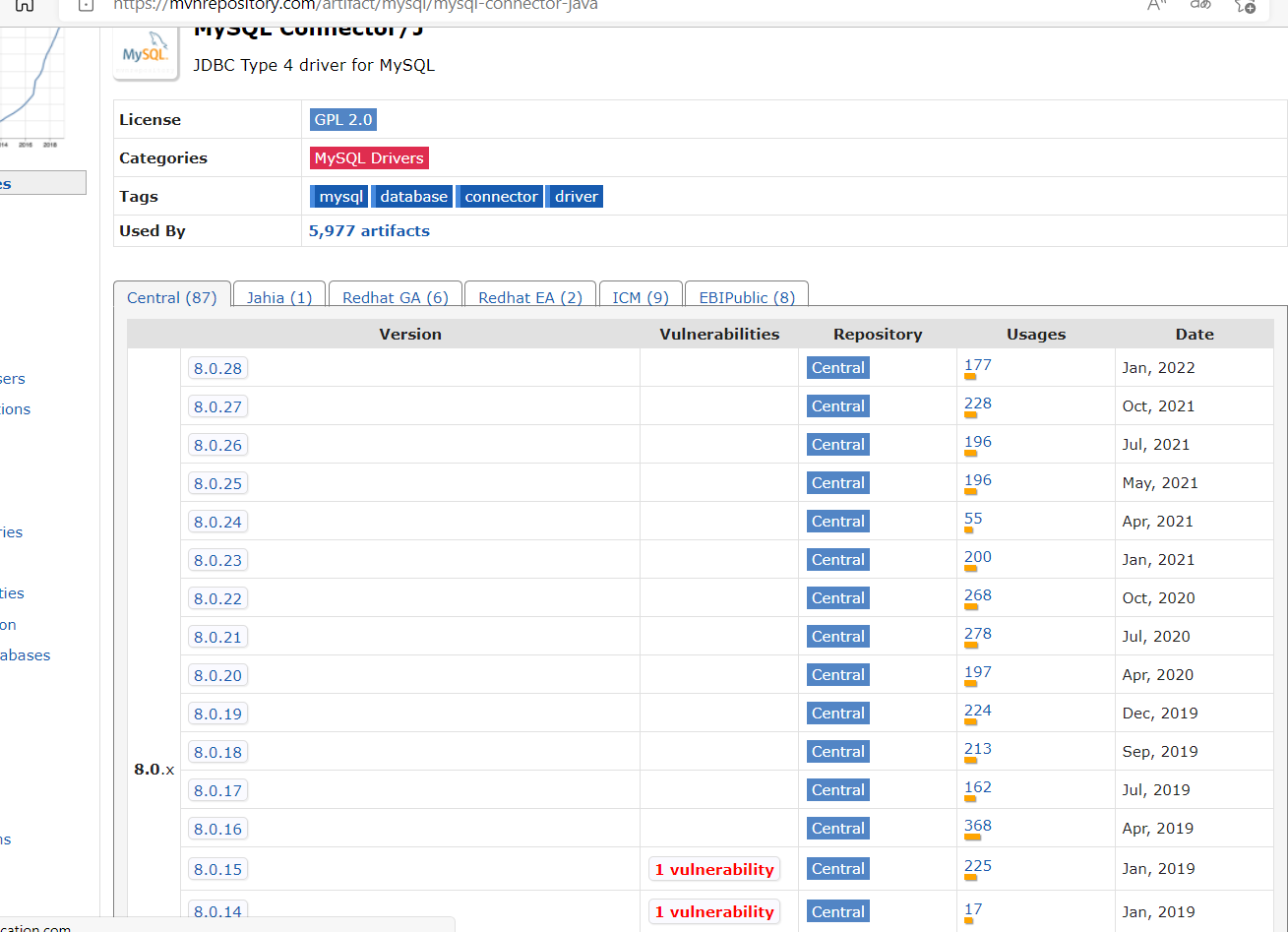The height and width of the screenshot is (932, 1288).
Task: Open version 8.0.26
Action: [x=217, y=445]
